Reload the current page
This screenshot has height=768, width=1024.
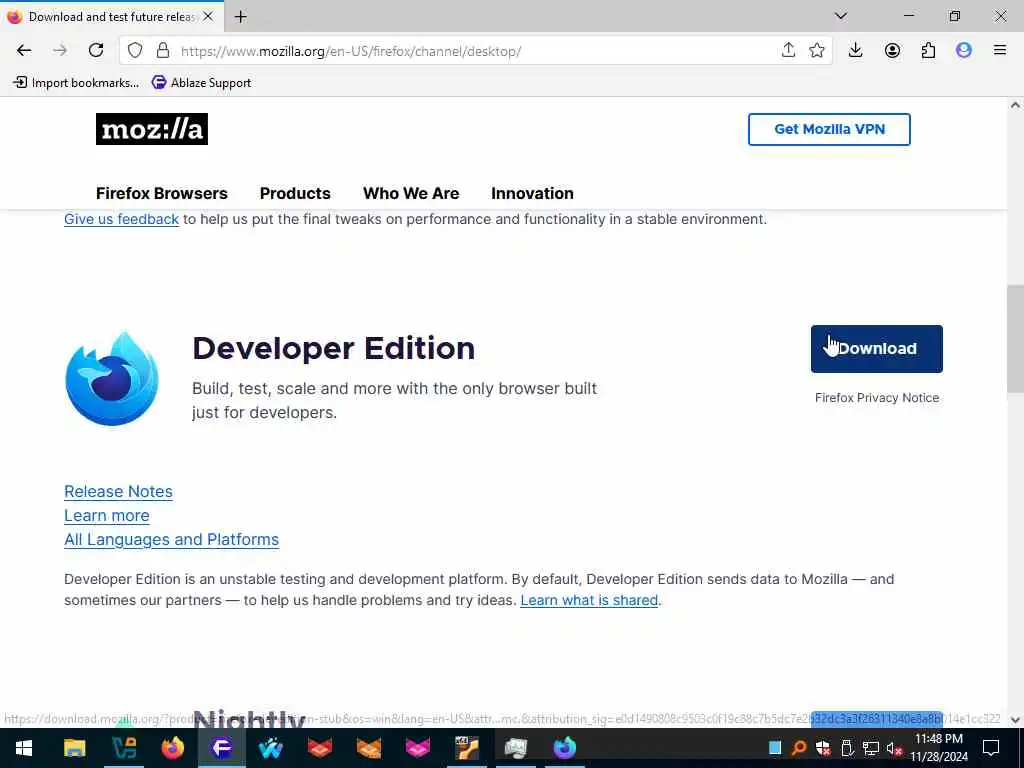point(96,51)
